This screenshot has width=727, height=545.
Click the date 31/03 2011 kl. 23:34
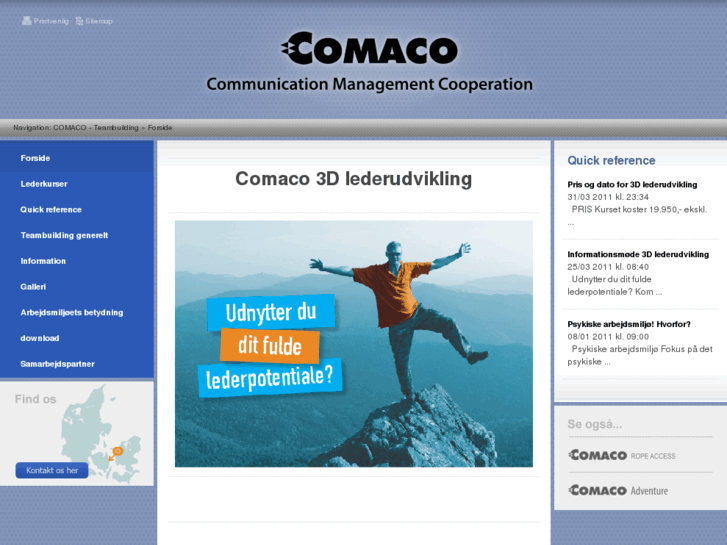click(x=608, y=197)
